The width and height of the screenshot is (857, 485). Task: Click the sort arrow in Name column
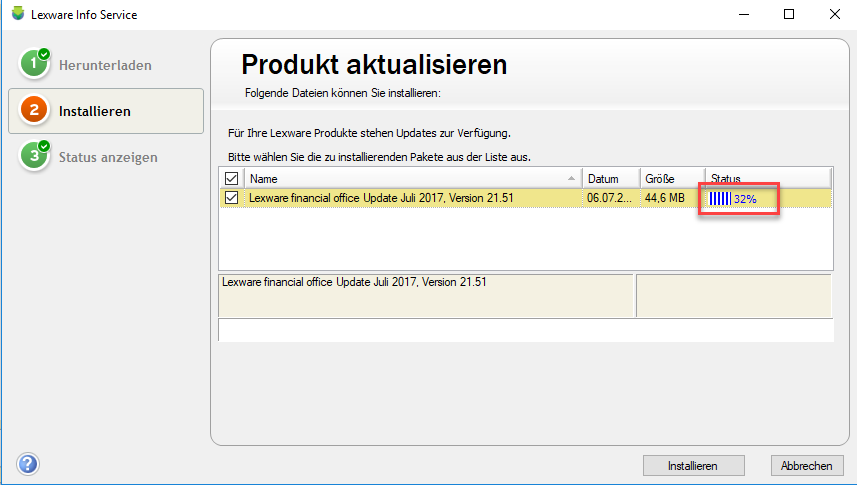572,179
